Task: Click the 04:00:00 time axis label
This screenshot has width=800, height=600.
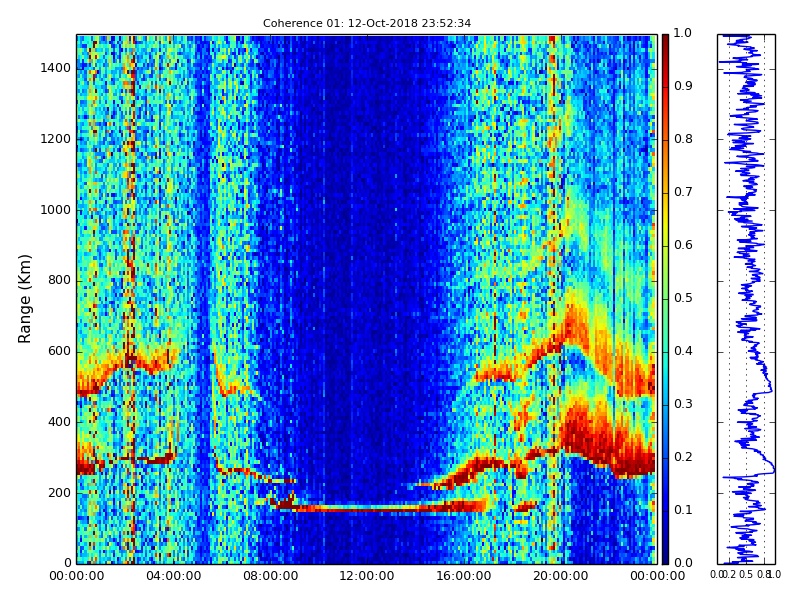Action: click(x=173, y=576)
